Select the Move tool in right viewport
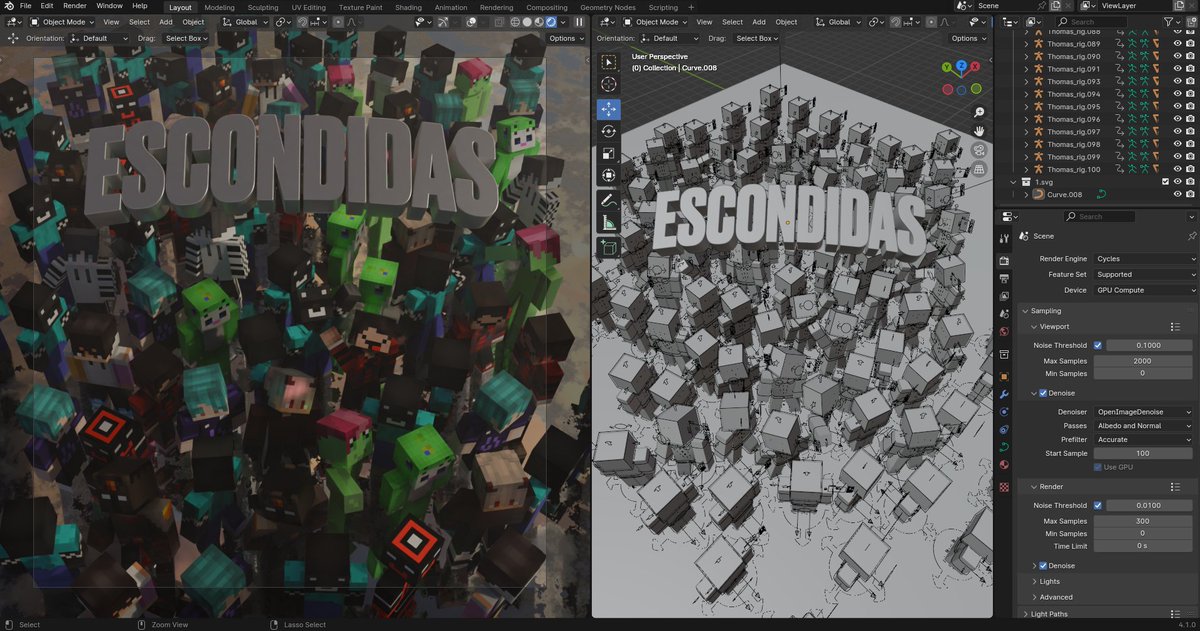Viewport: 1200px width, 631px height. (608, 109)
